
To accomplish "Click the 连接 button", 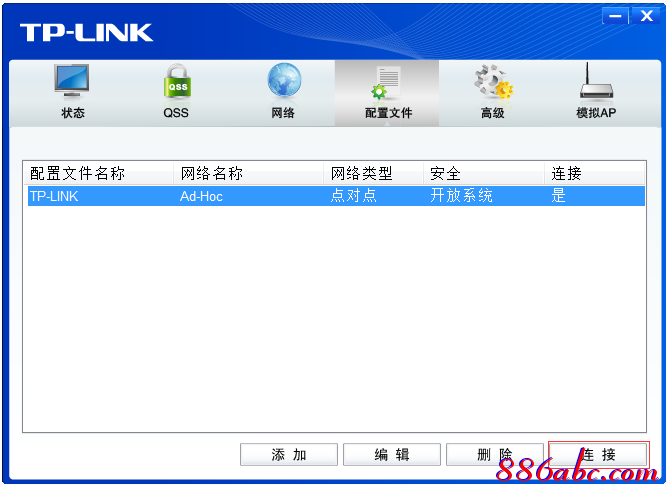I will point(599,454).
